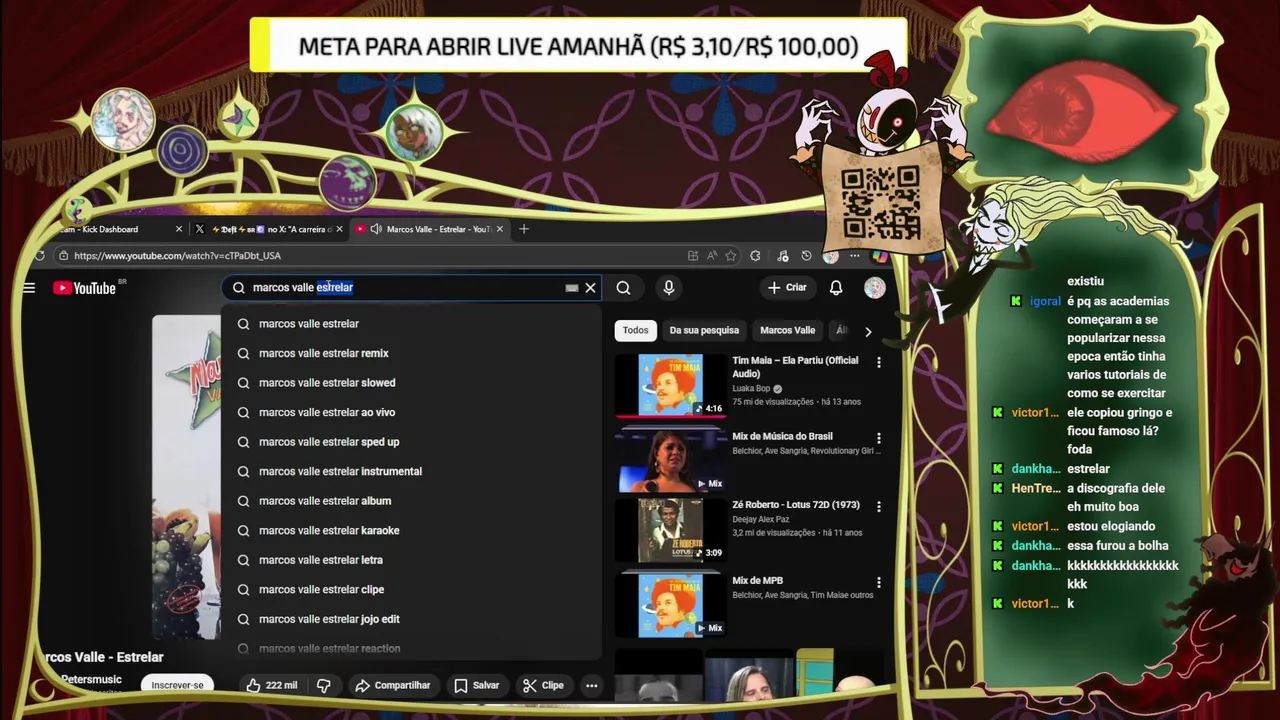Screen dimensions: 1280x720
Task: Close the Kick Dashboard browser tab
Action: [x=179, y=229]
